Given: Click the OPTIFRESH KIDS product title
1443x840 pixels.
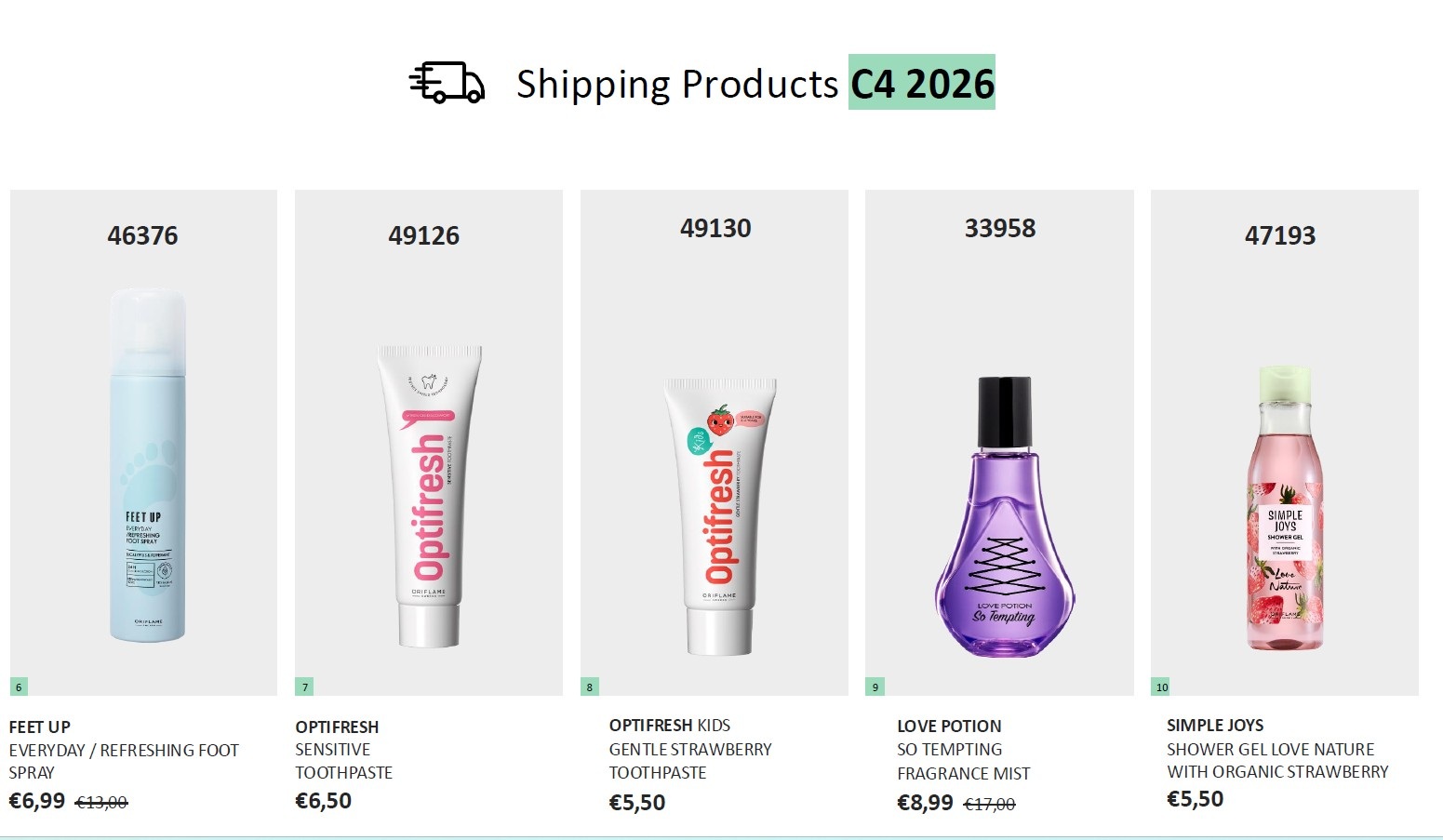Looking at the screenshot, I should coord(670,725).
